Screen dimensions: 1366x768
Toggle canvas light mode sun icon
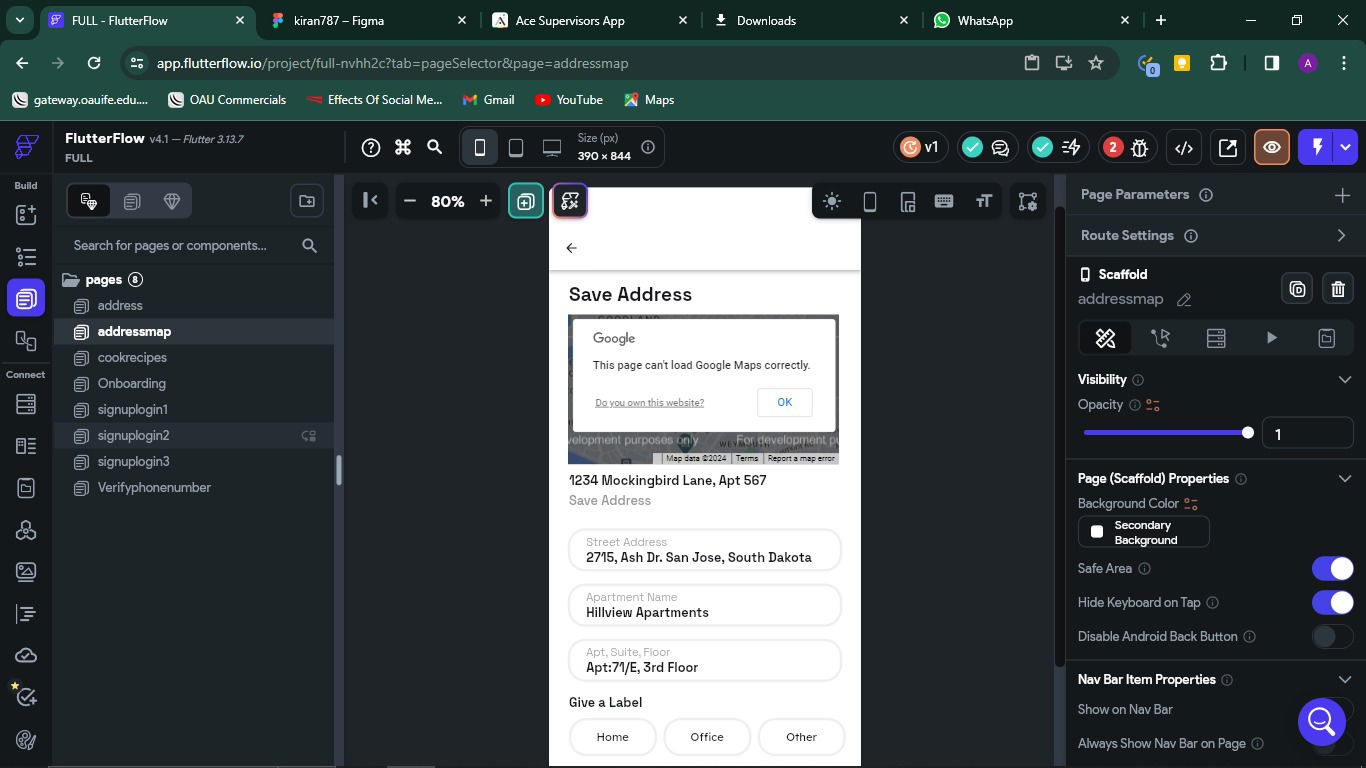pyautogui.click(x=831, y=202)
